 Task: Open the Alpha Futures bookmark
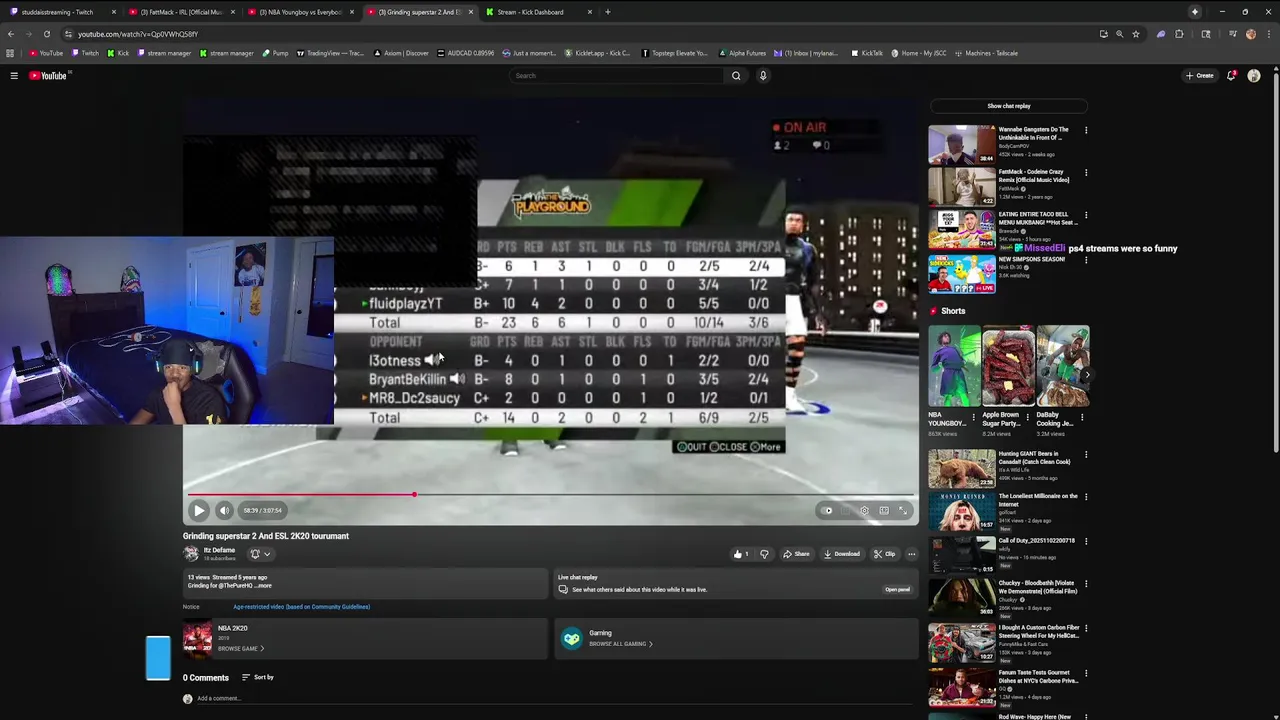pyautogui.click(x=743, y=53)
